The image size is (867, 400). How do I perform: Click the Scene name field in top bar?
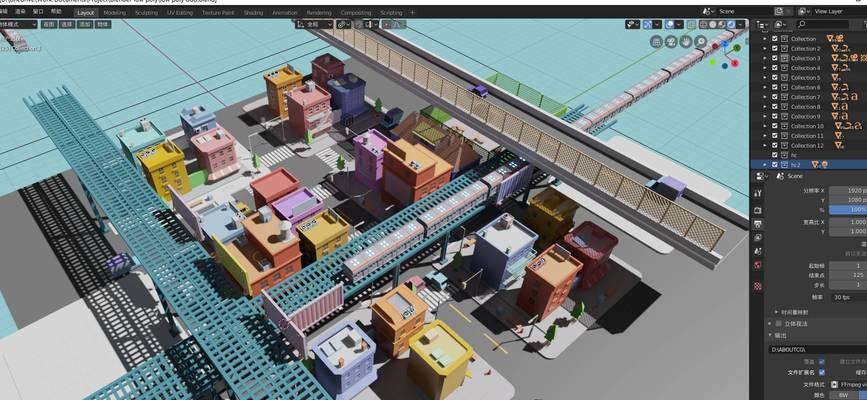(742, 11)
